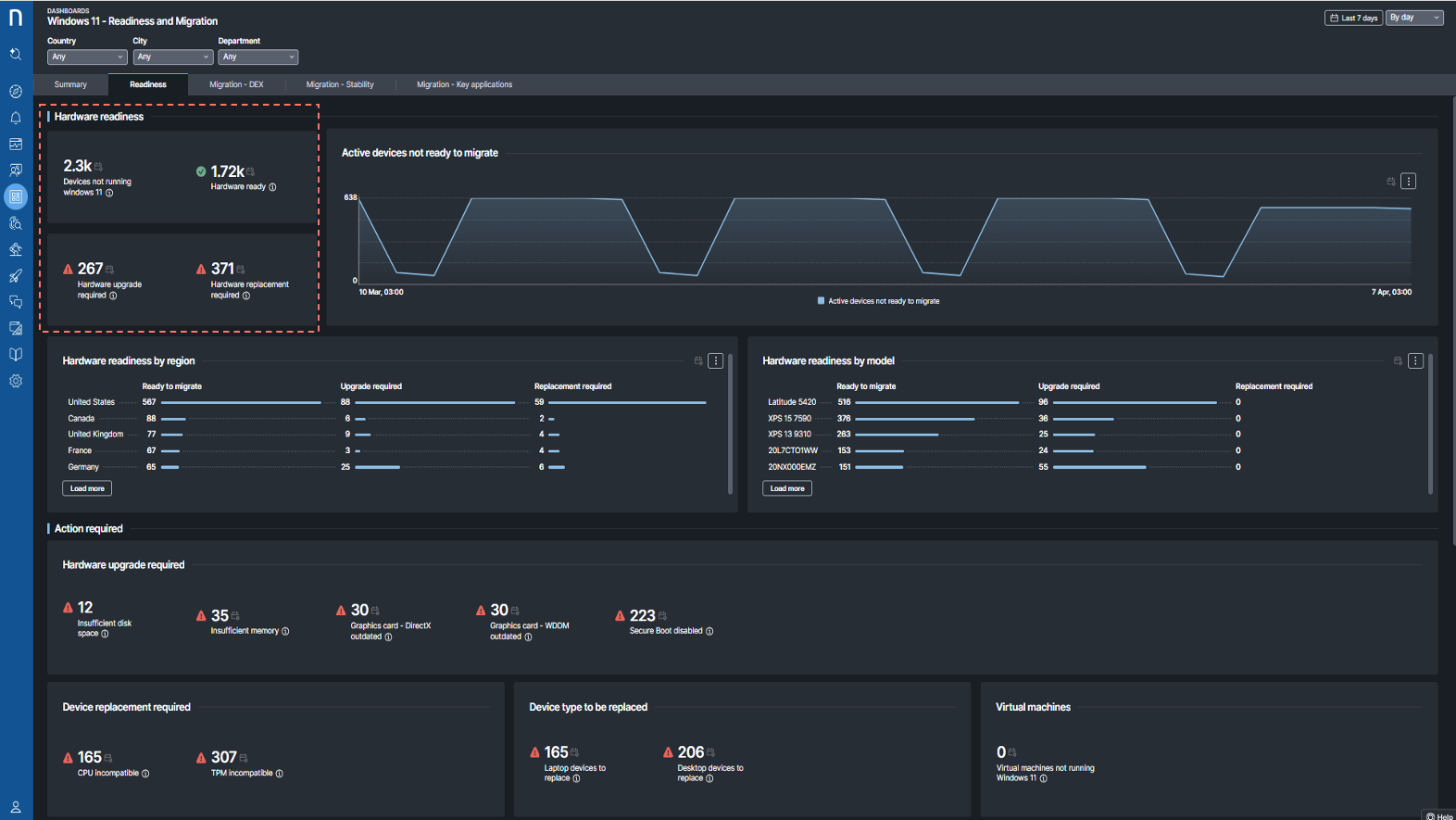Click the blue legend swatch under the chart

click(x=821, y=301)
